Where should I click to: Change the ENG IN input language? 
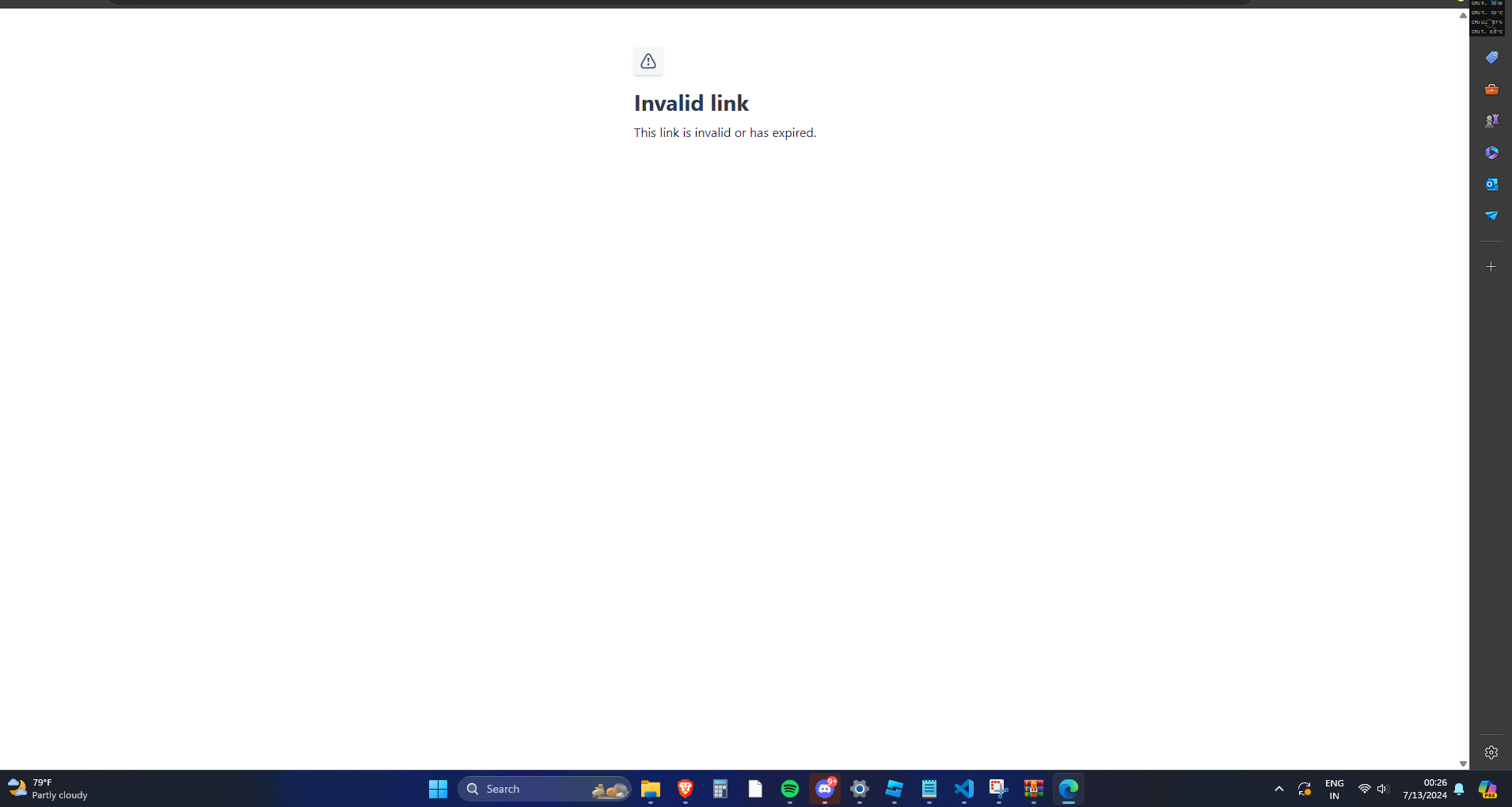click(1335, 789)
